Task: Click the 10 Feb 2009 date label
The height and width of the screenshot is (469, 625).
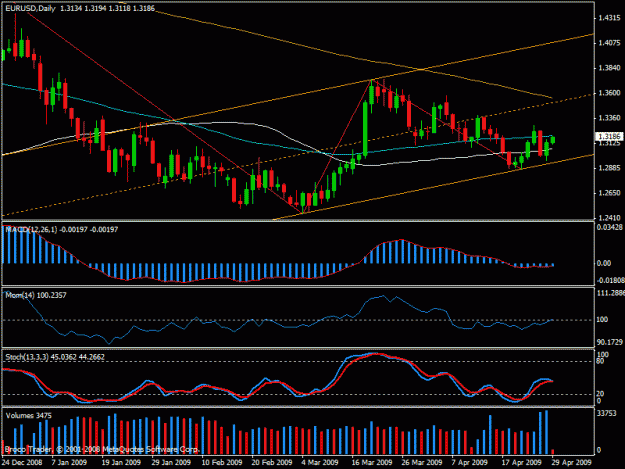Action: [x=222, y=462]
